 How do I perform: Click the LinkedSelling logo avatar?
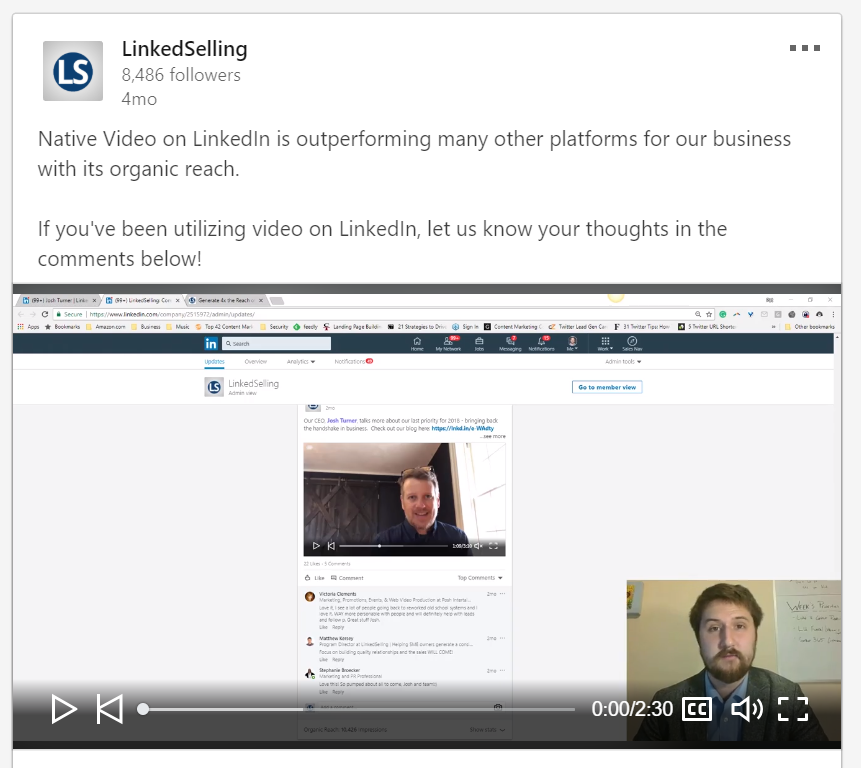click(73, 71)
